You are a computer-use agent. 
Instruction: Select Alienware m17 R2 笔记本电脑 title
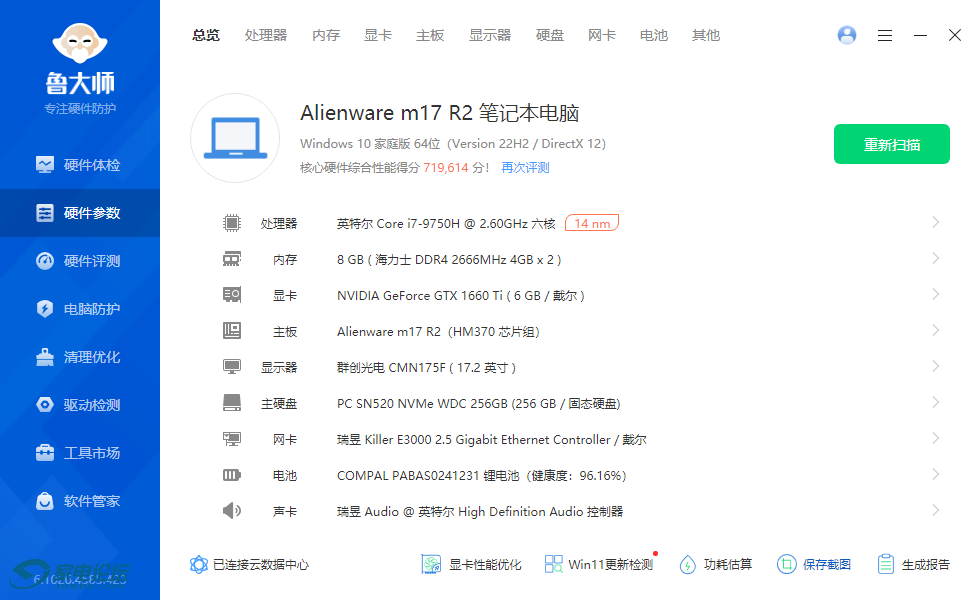tap(439, 113)
